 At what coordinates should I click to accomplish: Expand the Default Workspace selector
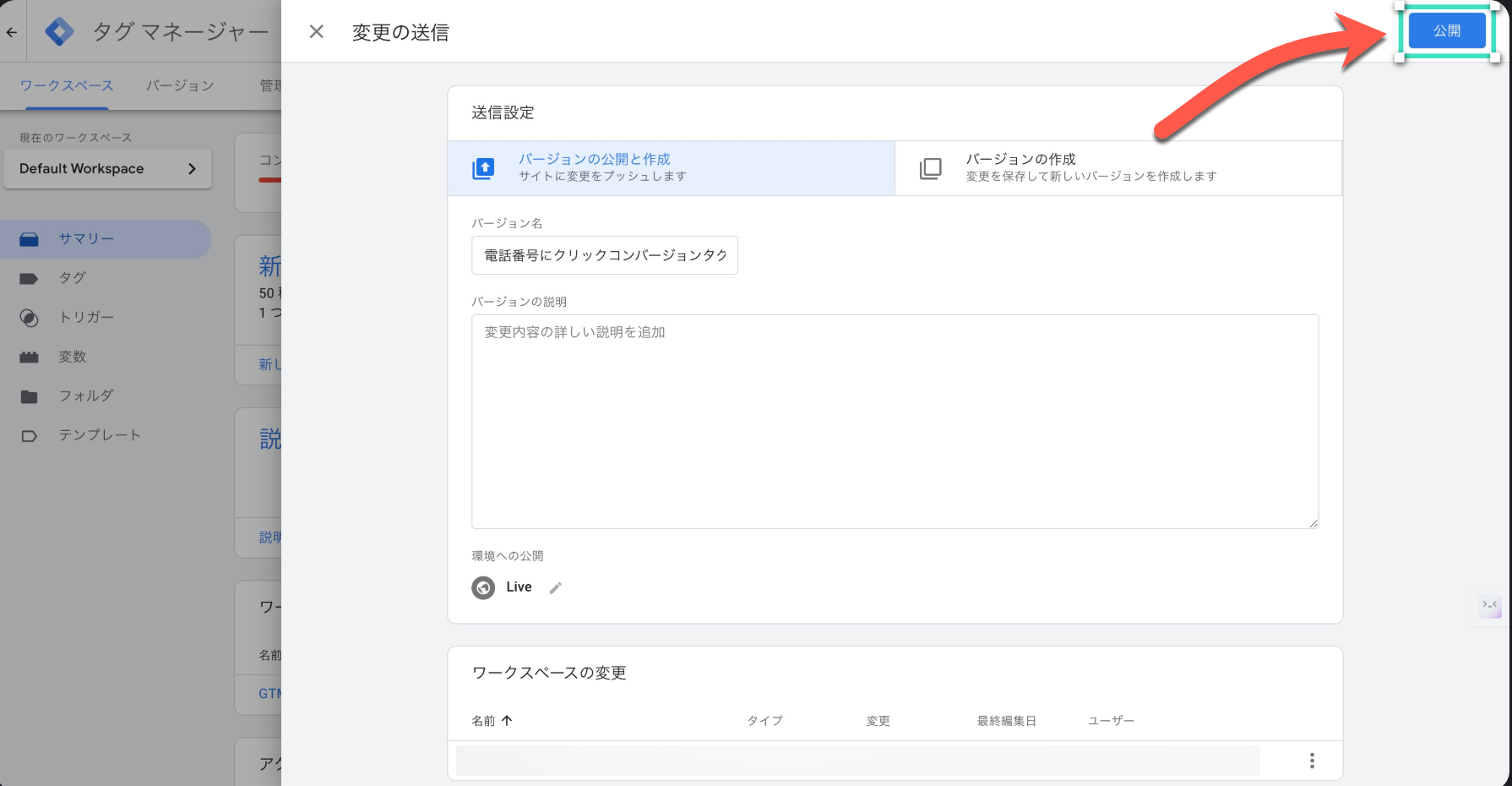pos(107,169)
